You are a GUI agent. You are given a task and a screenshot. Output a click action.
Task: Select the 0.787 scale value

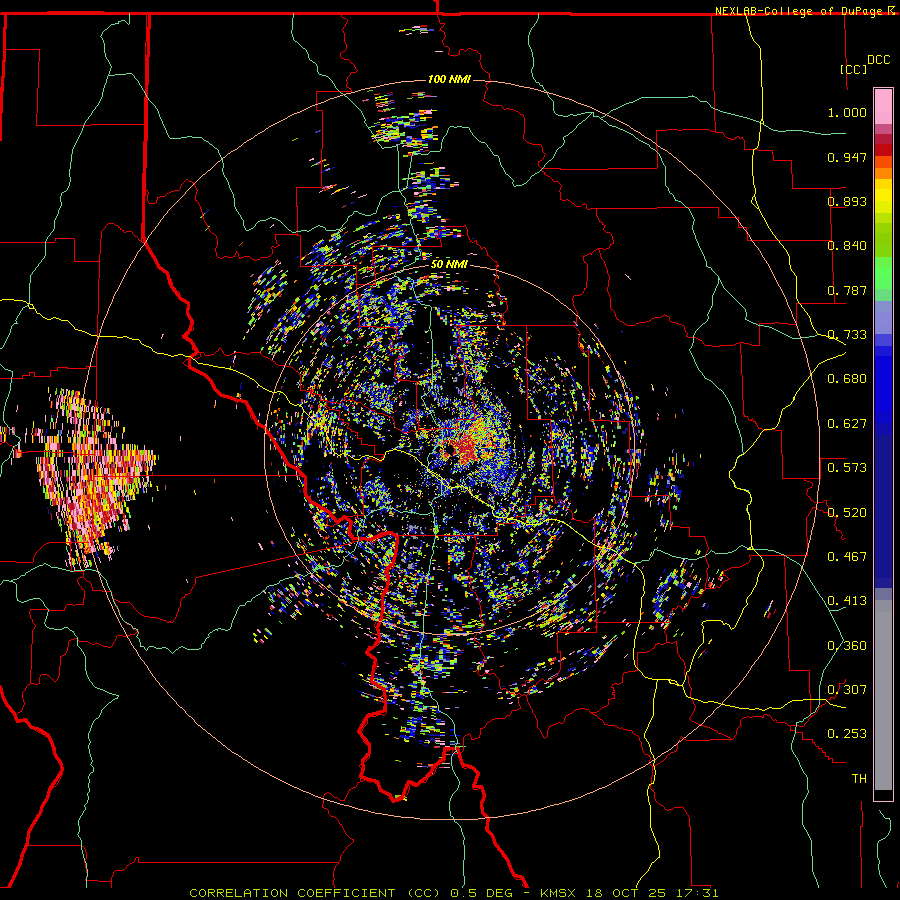click(x=847, y=290)
